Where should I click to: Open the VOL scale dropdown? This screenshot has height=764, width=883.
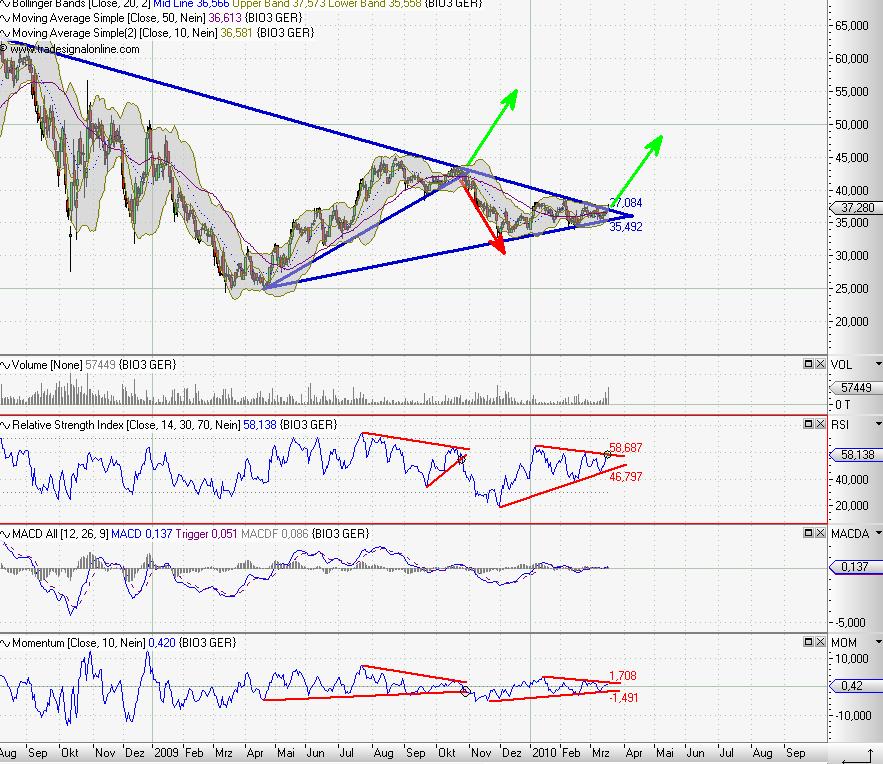click(876, 365)
